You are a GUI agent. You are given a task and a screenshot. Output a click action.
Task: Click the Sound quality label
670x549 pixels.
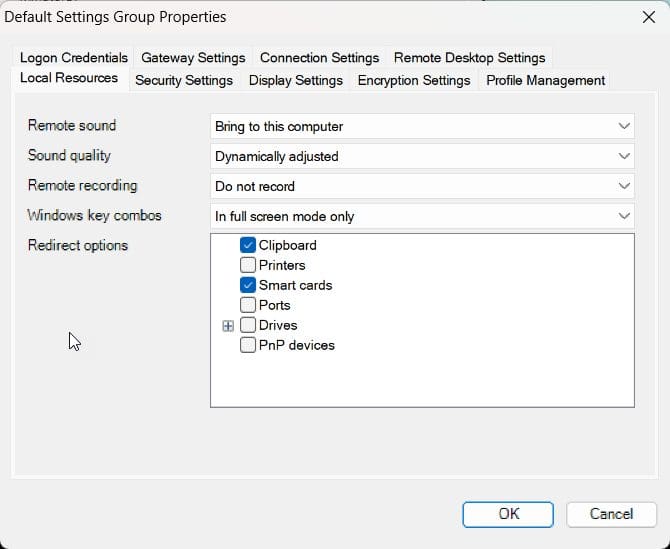pyautogui.click(x=69, y=156)
